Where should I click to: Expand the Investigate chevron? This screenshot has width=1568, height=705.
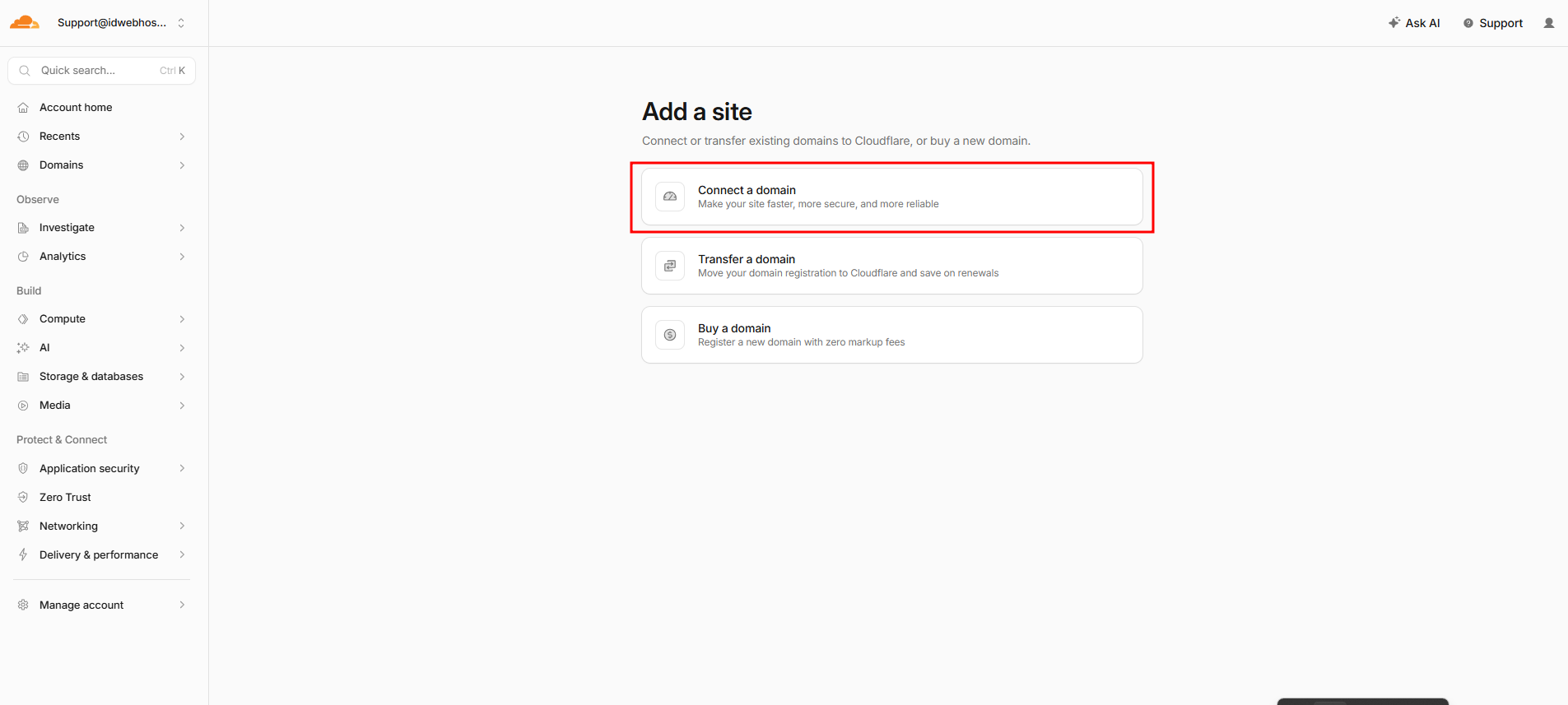[x=182, y=228]
